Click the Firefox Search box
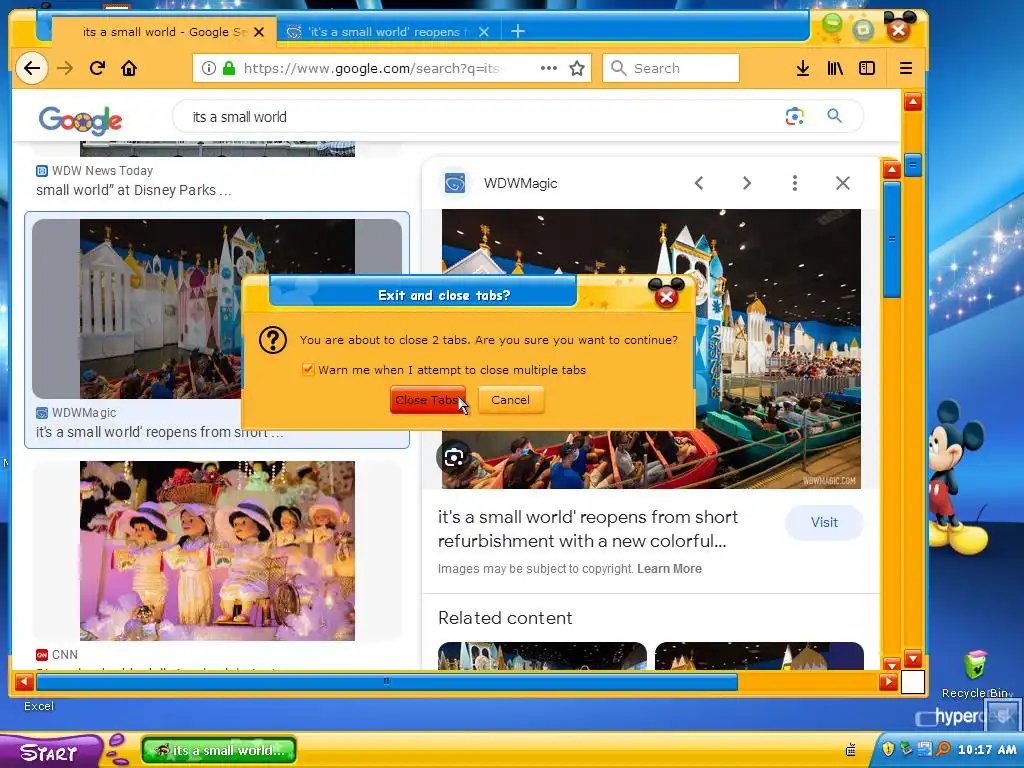This screenshot has width=1024, height=768. 671,68
